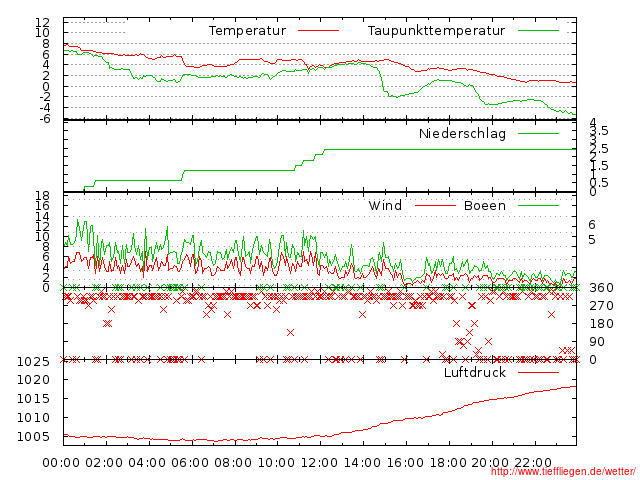Click the green Niederschlag legend line

(x=538, y=133)
